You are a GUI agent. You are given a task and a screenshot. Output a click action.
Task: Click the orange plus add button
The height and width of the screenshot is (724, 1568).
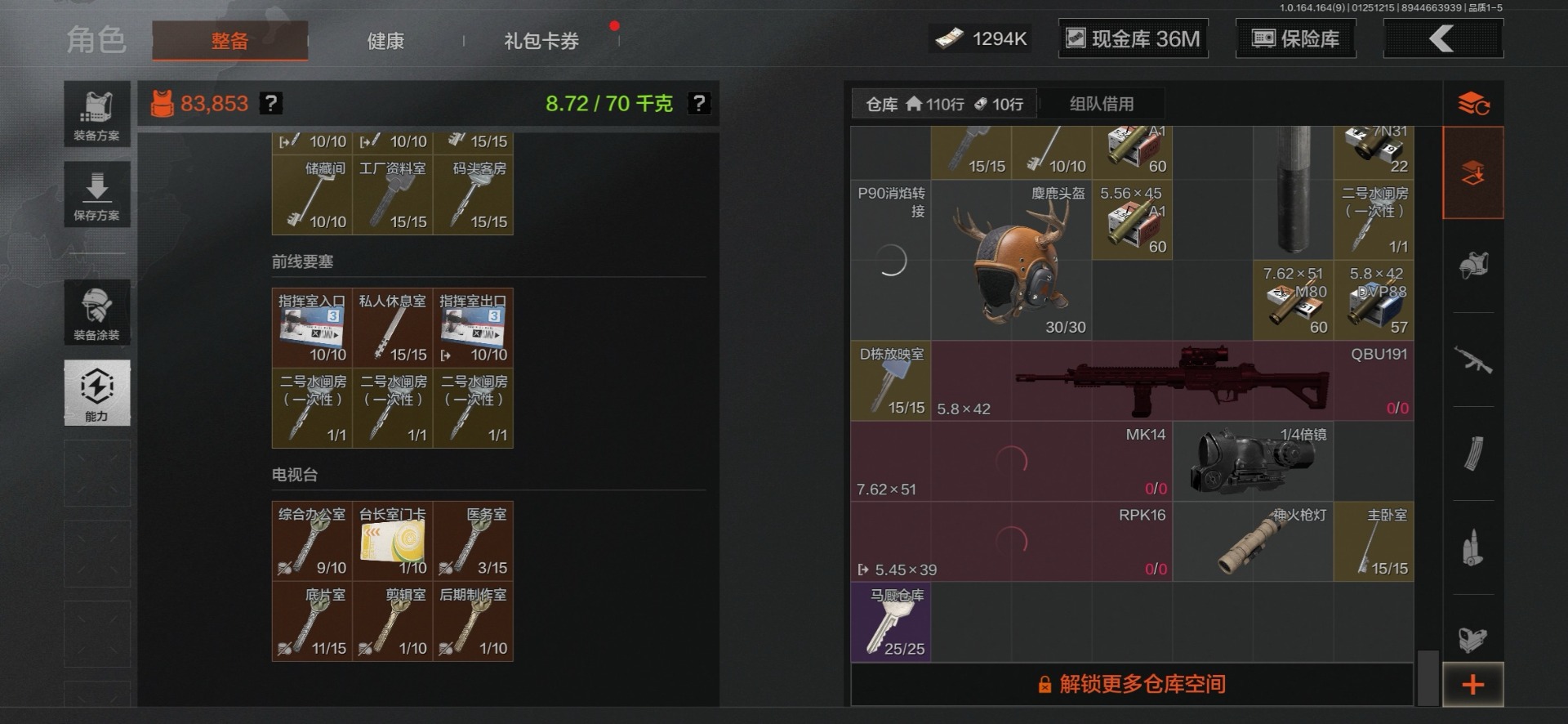[1473, 685]
